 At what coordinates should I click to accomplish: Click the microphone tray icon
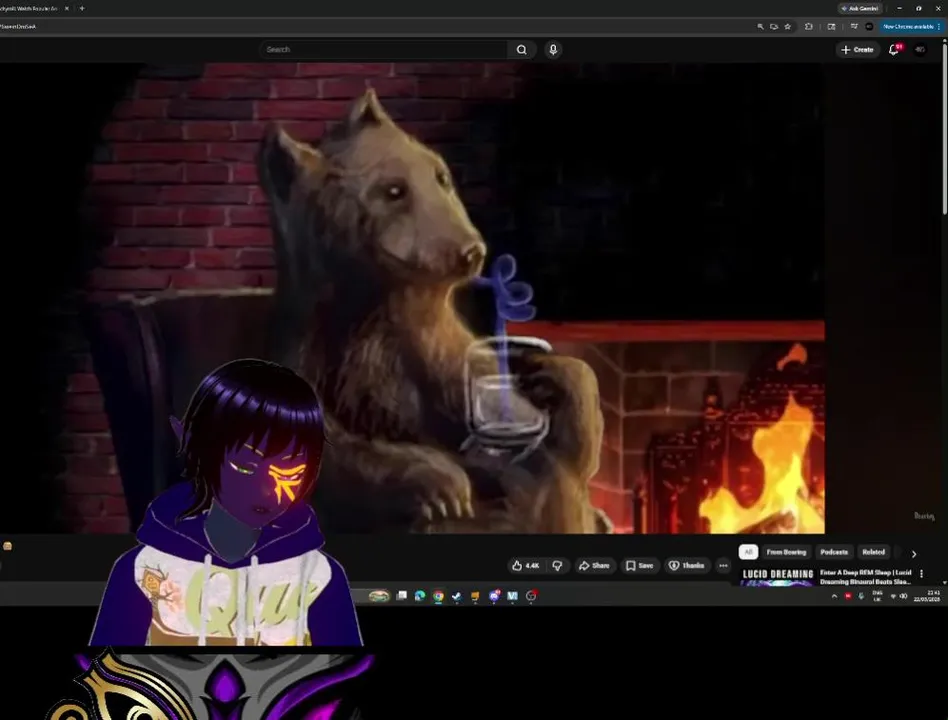[x=861, y=596]
